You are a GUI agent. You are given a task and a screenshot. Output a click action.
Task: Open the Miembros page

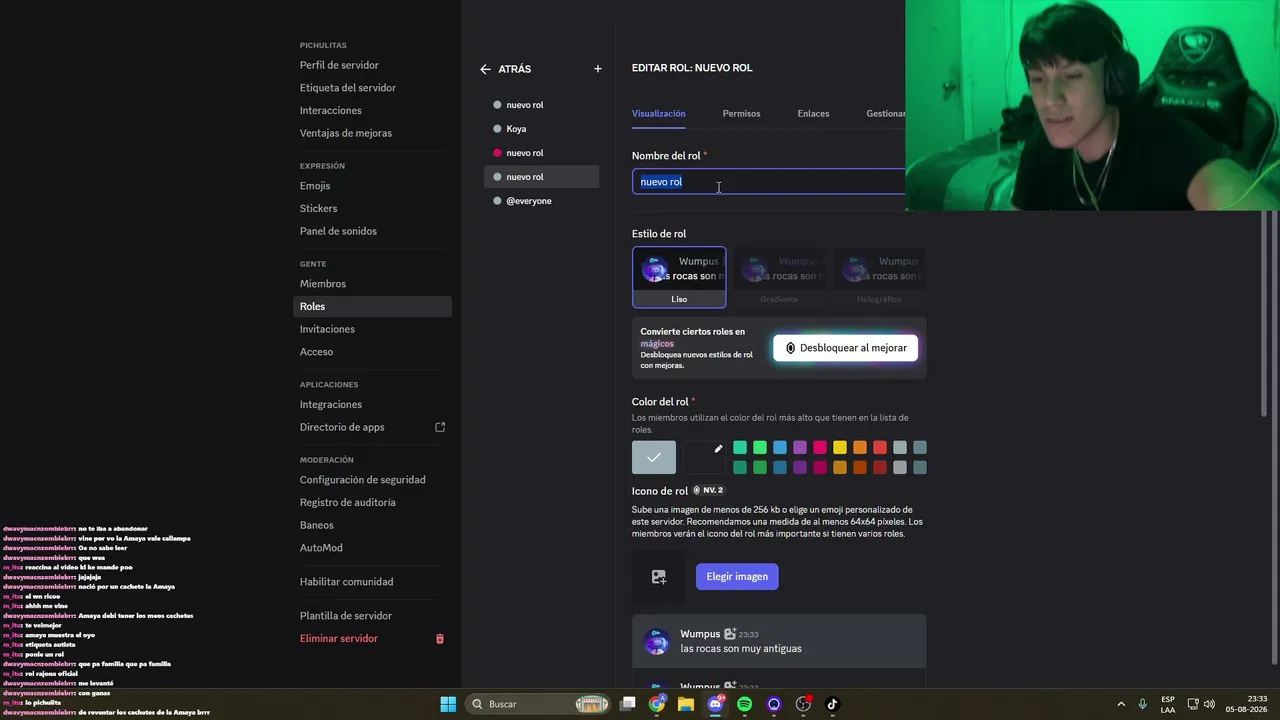click(372, 284)
